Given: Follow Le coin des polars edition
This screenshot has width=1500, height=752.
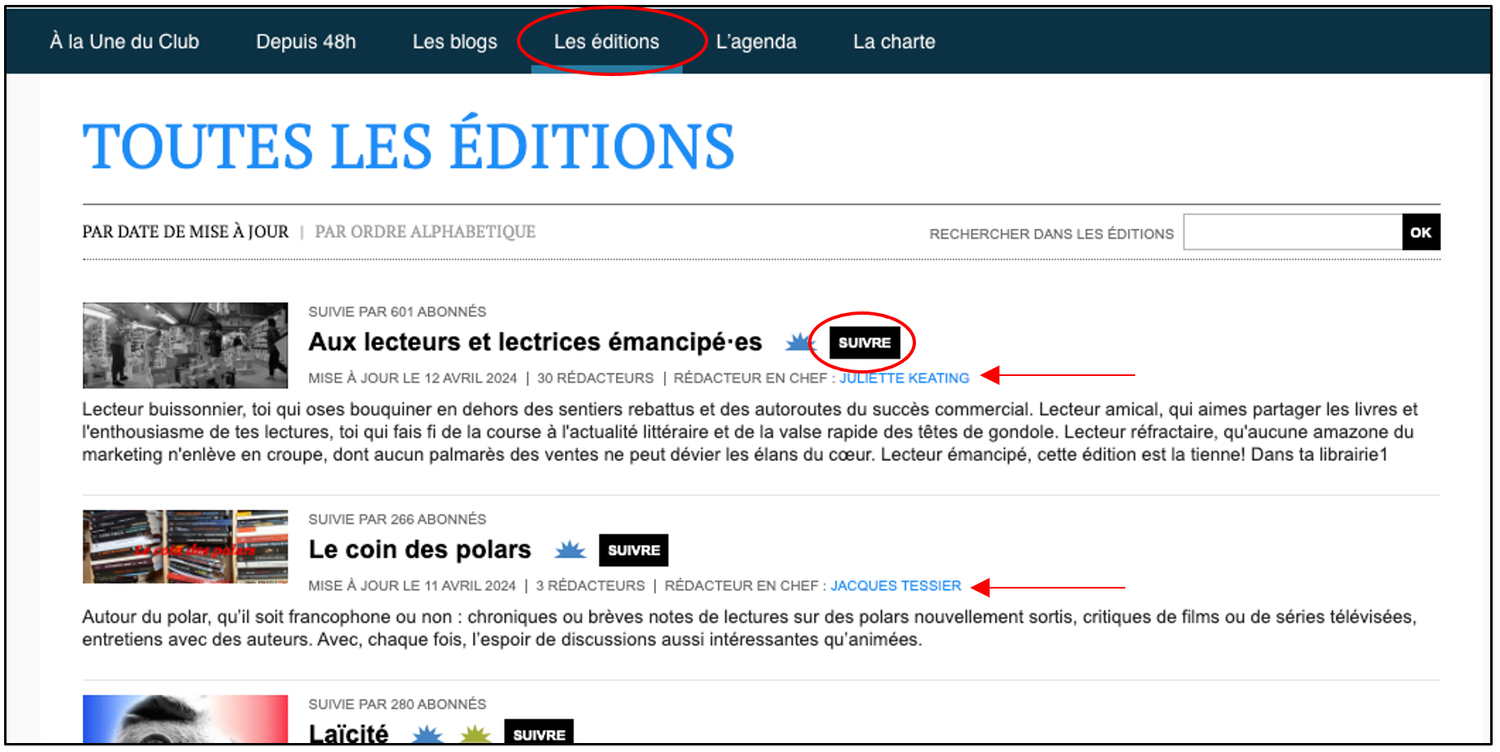Looking at the screenshot, I should click(634, 550).
